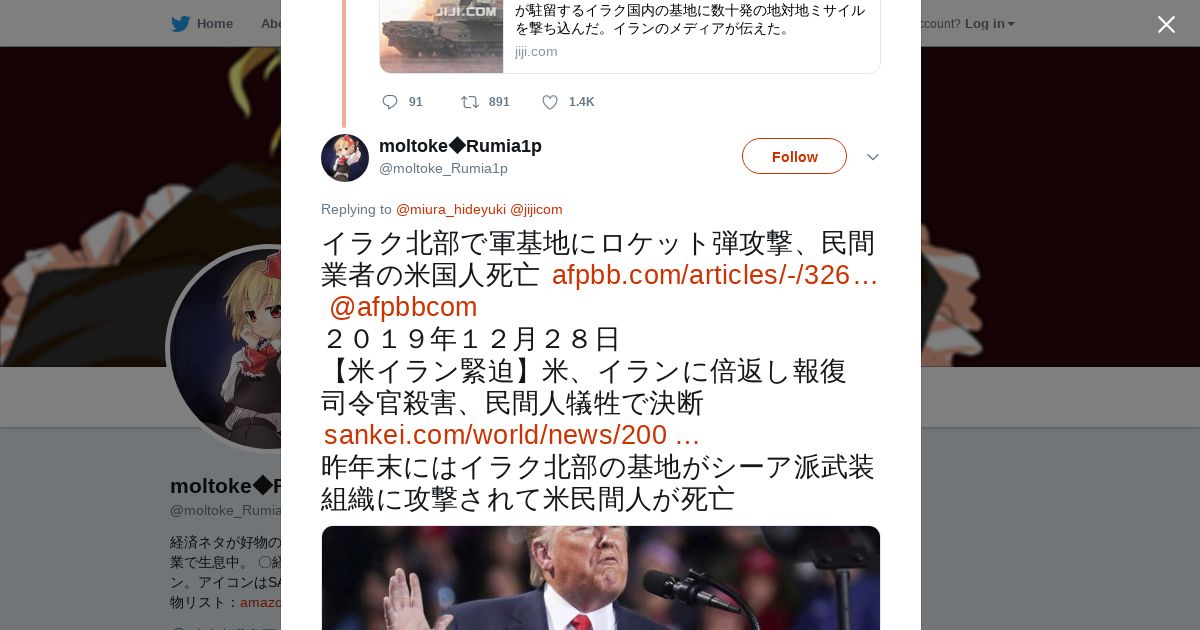This screenshot has width=1200, height=630.
Task: Open the jiji.com card source link
Action: point(536,51)
